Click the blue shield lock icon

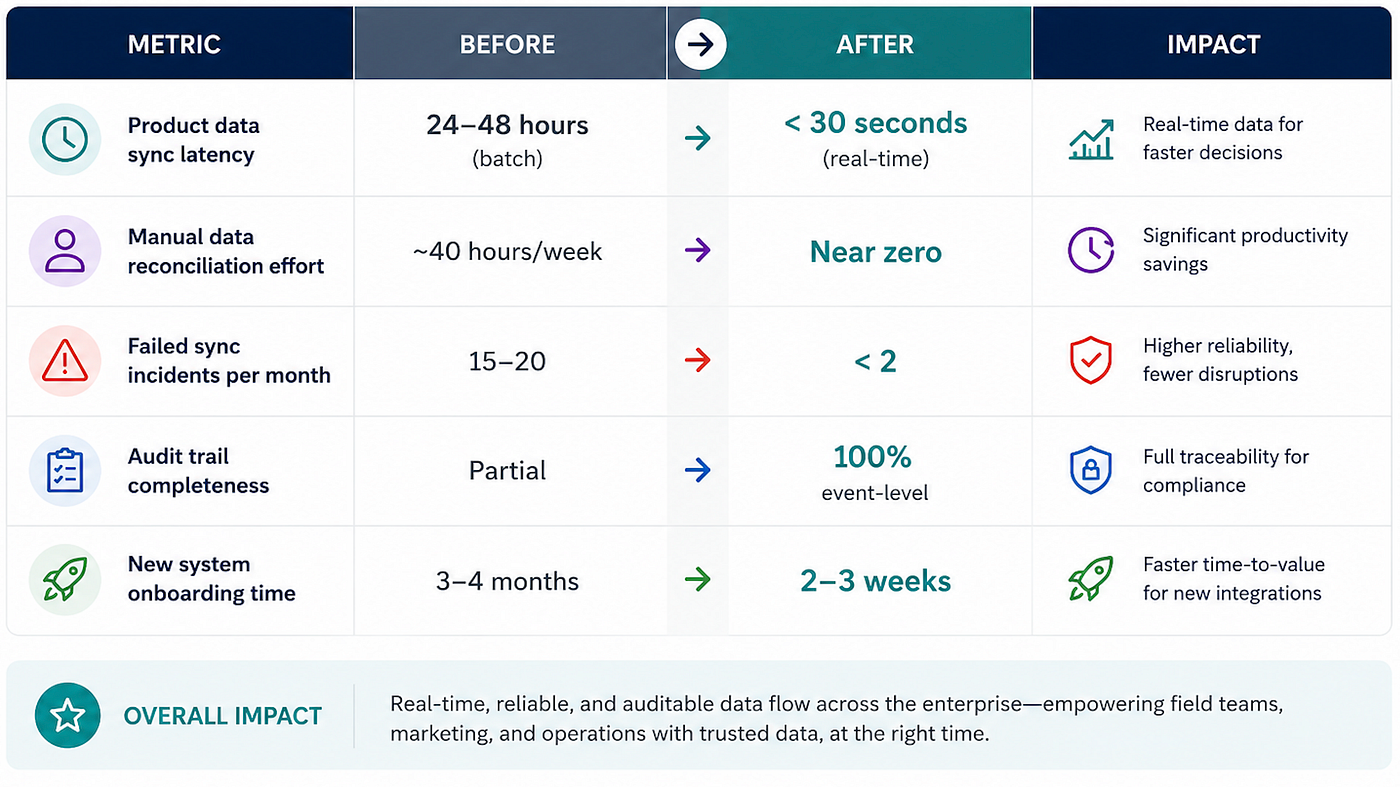pyautogui.click(x=1091, y=470)
